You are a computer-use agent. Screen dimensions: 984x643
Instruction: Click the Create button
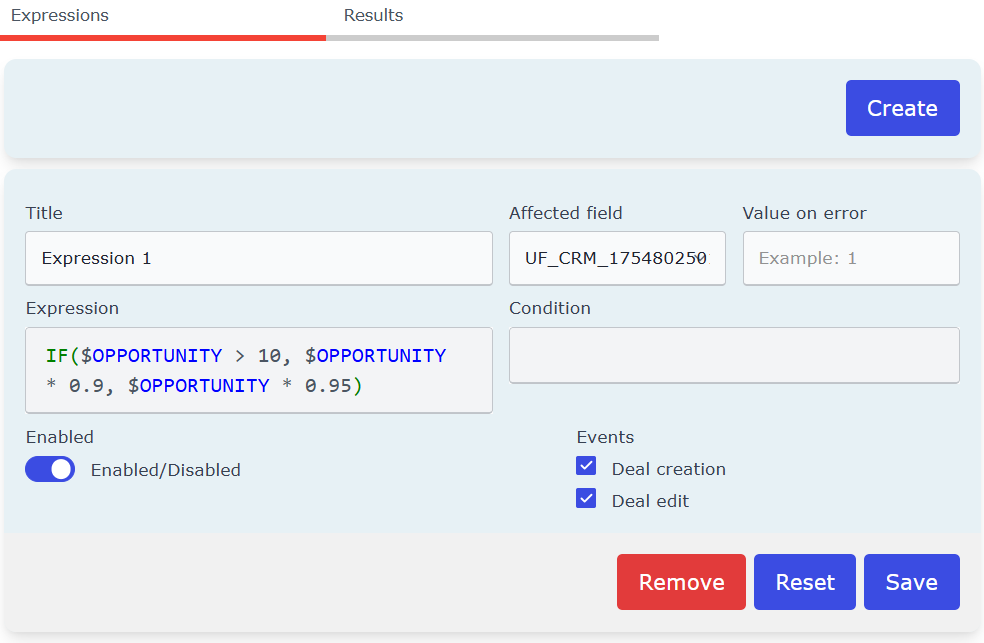(902, 108)
